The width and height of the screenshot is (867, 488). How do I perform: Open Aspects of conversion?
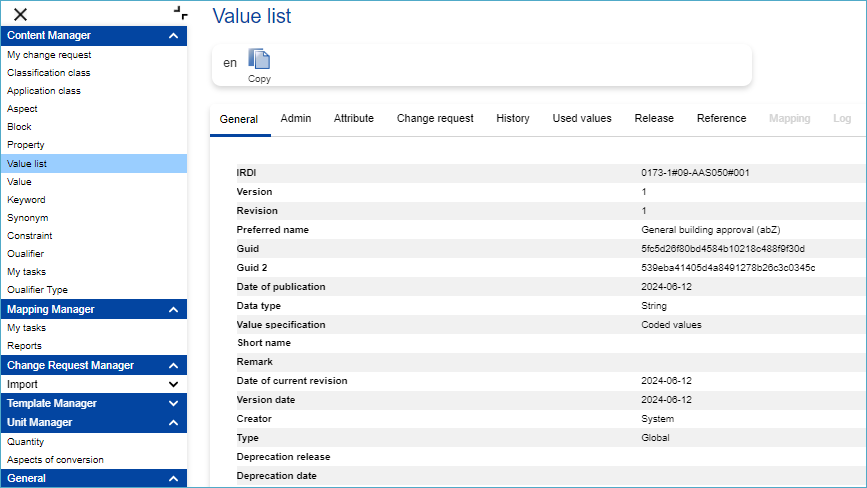[x=55, y=460]
